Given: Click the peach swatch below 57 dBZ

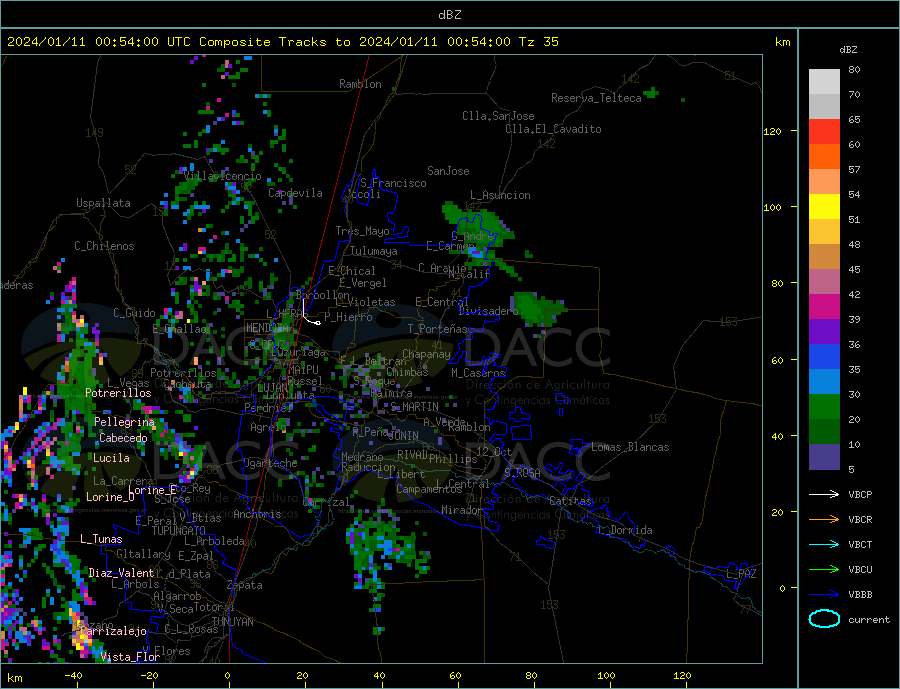Looking at the screenshot, I should (x=824, y=182).
